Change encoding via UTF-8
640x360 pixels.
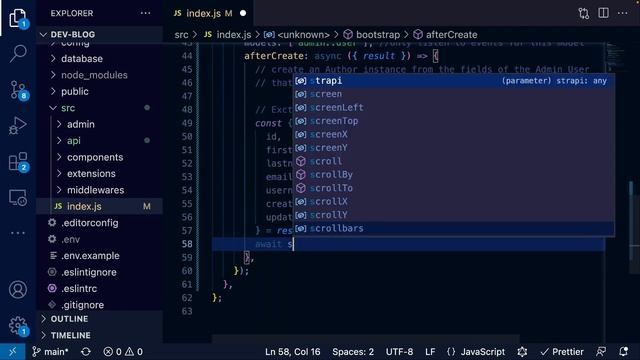pos(399,351)
